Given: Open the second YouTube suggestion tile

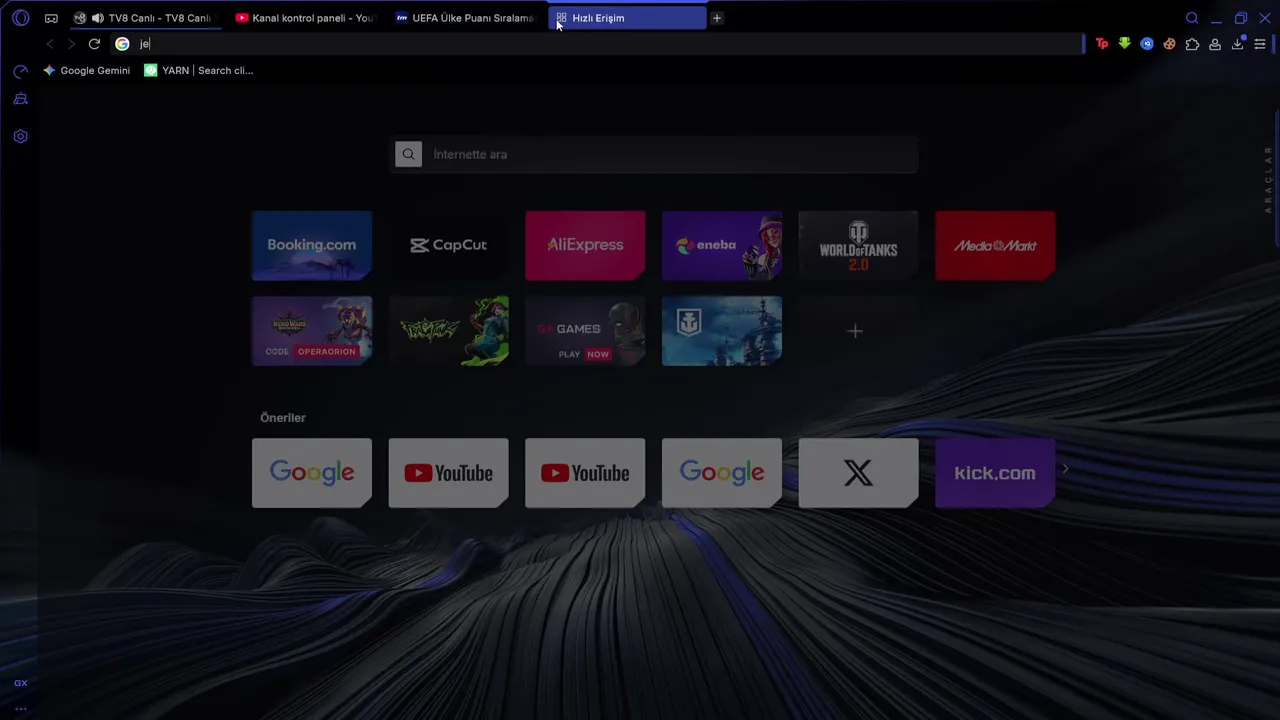Looking at the screenshot, I should [585, 473].
